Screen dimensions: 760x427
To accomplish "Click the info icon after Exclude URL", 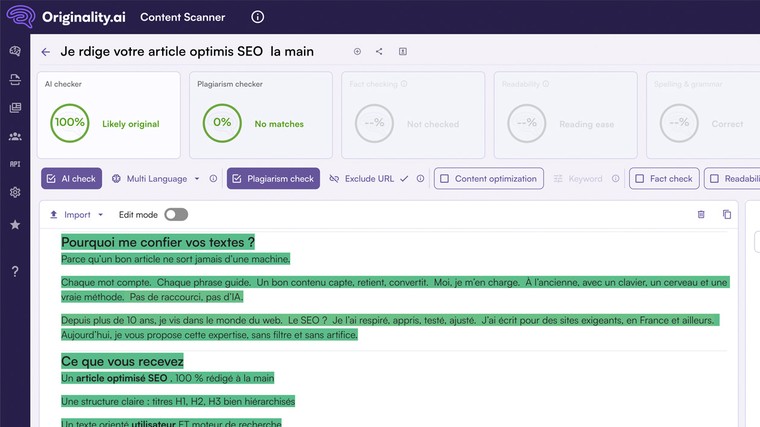I will [420, 178].
